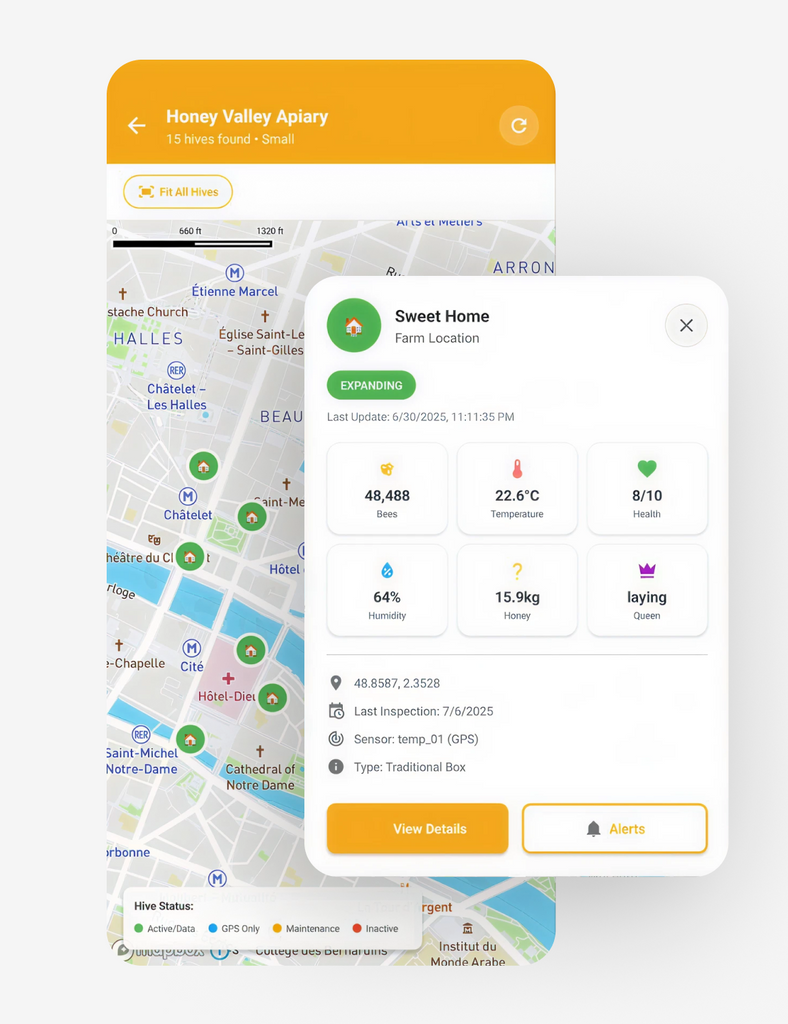Click the red Inactive legend dot
The image size is (788, 1024).
click(x=356, y=928)
